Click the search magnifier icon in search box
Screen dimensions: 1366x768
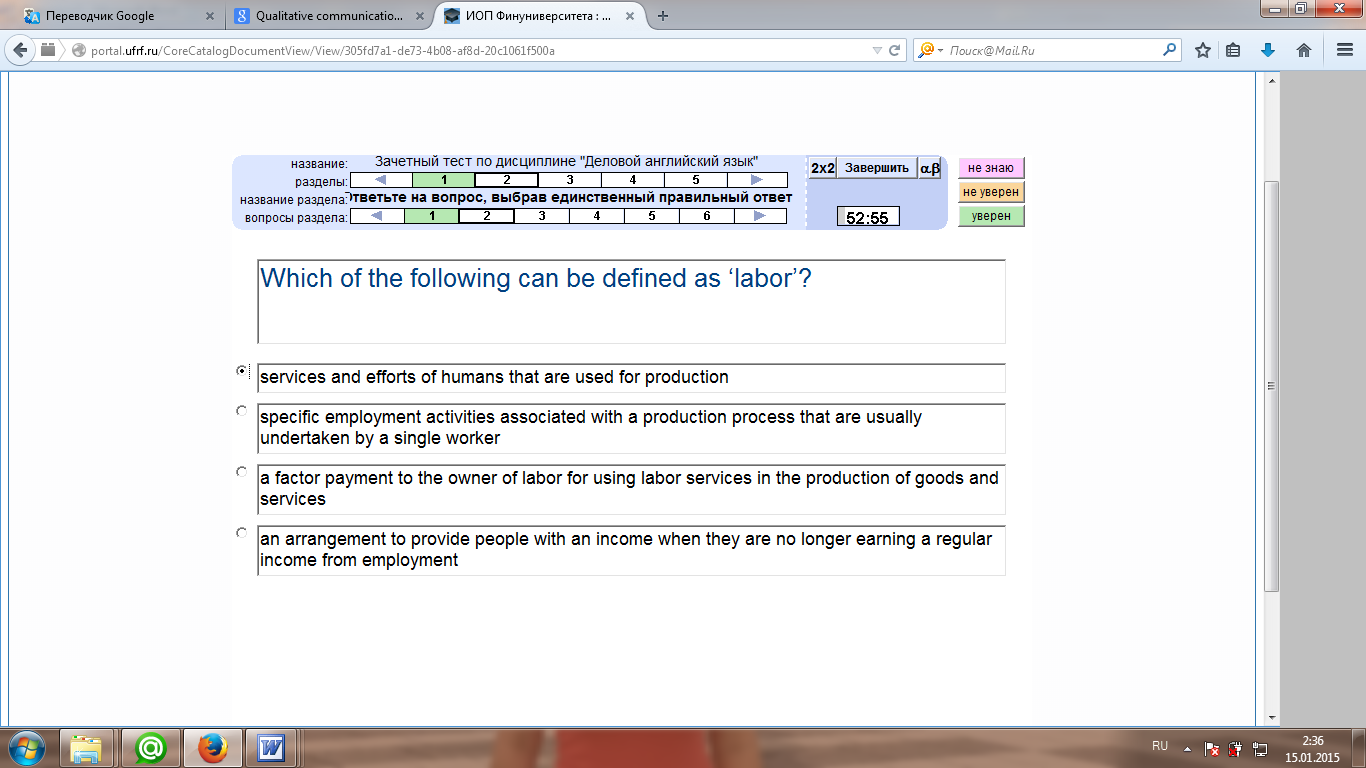[x=1170, y=50]
